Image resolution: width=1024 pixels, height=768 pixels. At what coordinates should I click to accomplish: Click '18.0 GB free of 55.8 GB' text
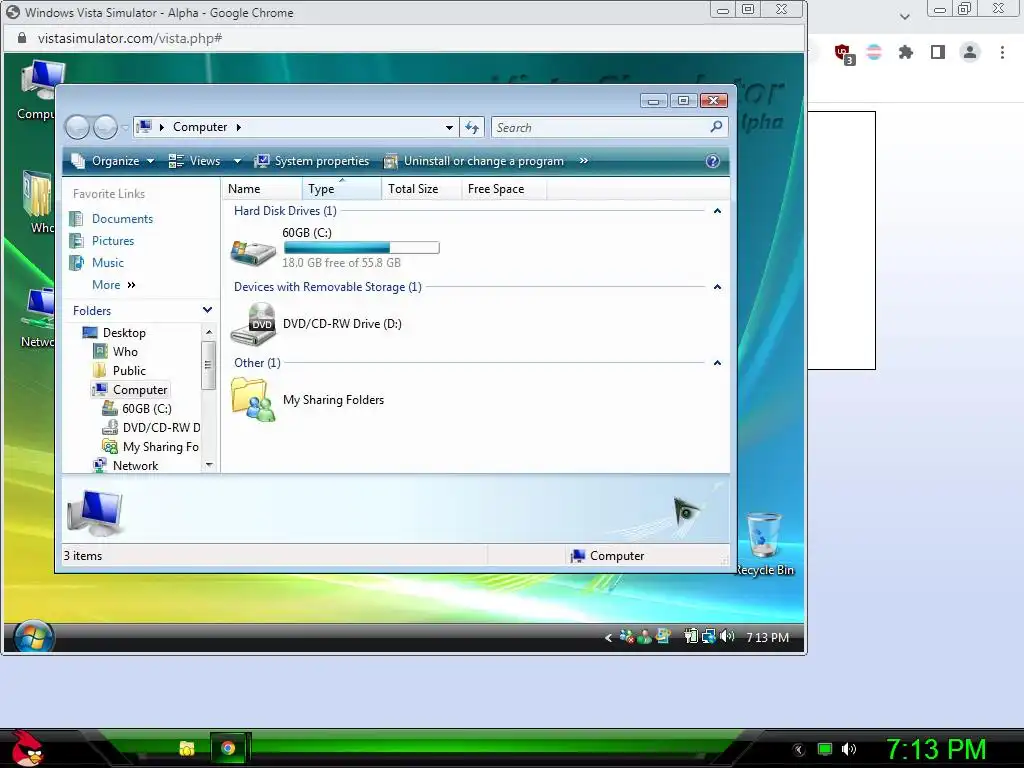342,263
